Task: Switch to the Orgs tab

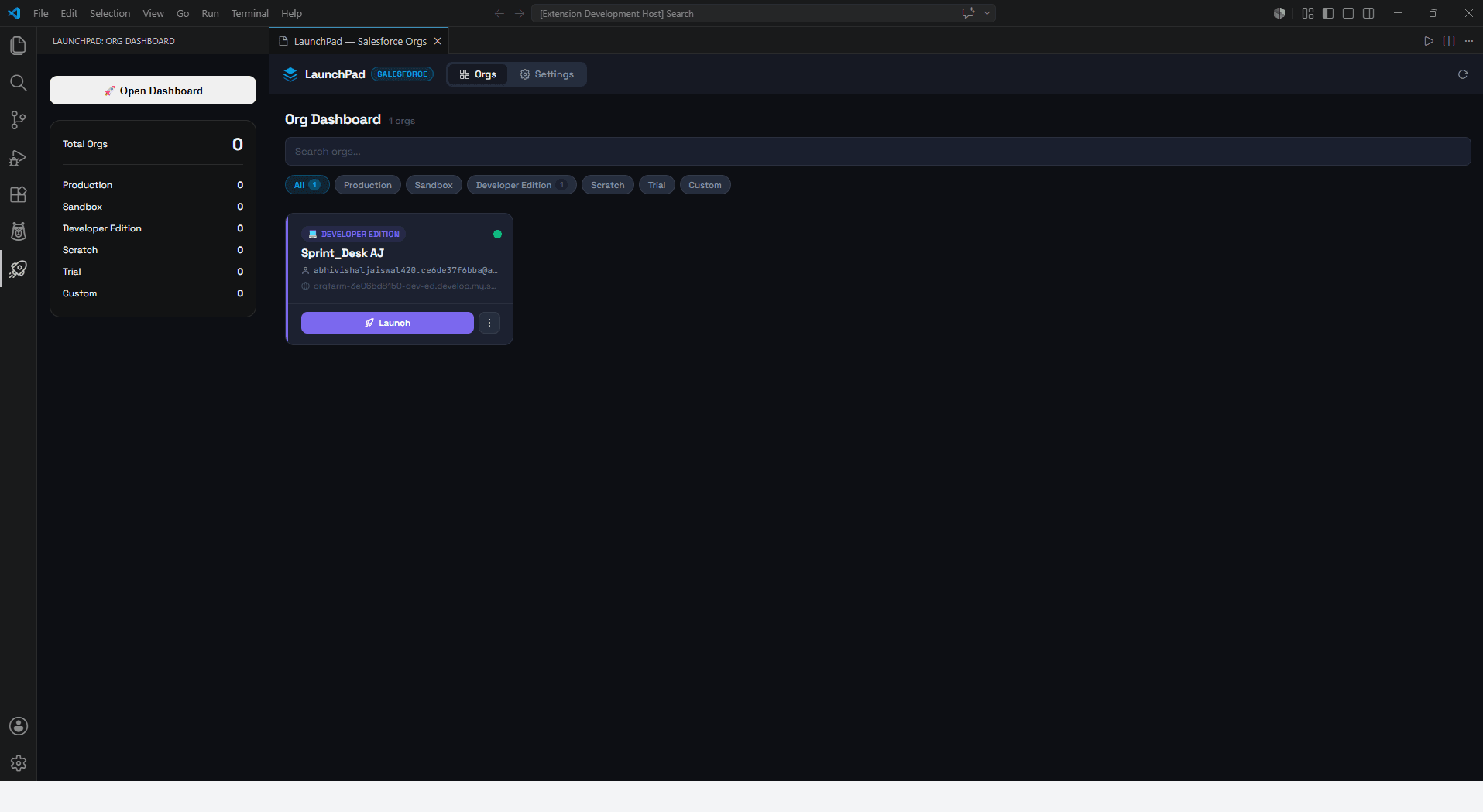Action: click(478, 74)
